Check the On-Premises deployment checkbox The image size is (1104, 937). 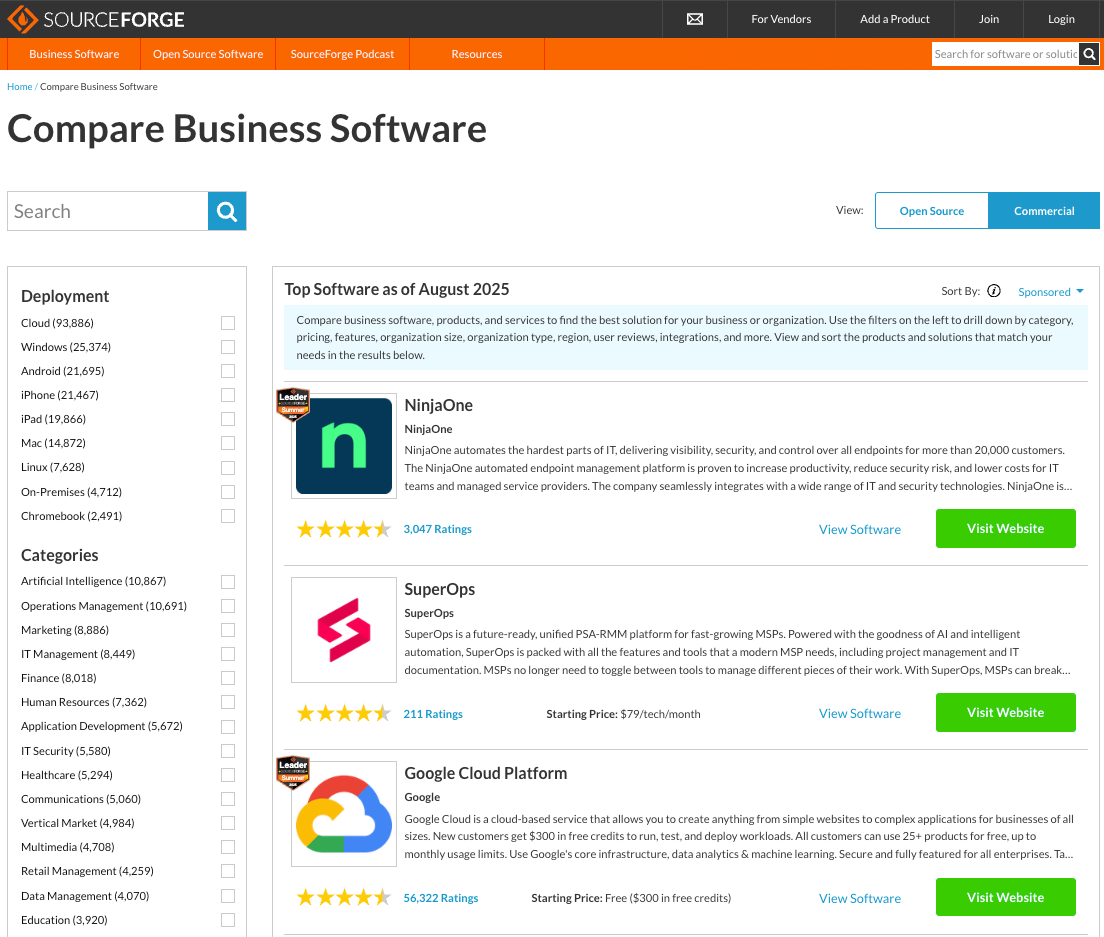227,492
